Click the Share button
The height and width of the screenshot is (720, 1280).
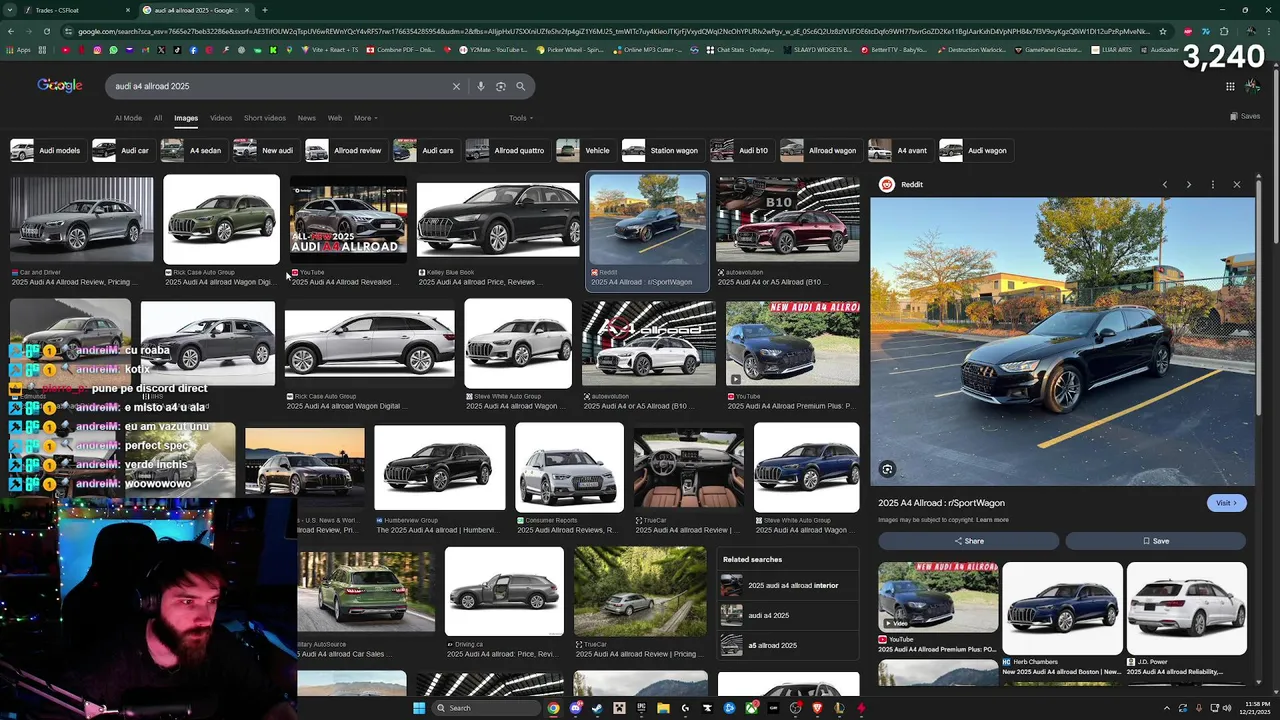pos(968,541)
